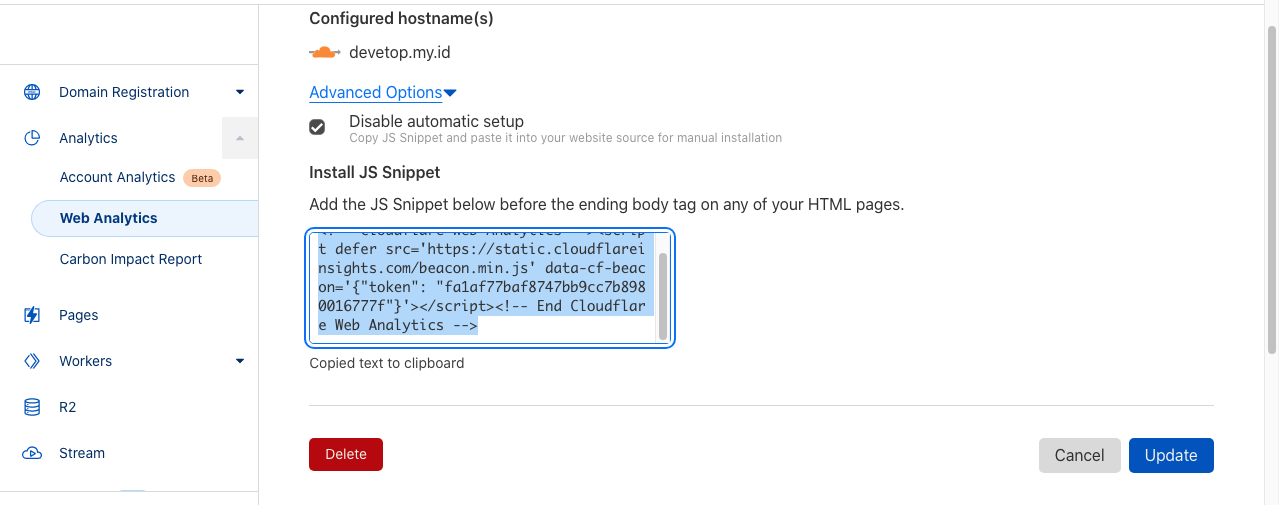
Task: Uncheck Disable automatic setup checkbox
Action: tap(317, 127)
